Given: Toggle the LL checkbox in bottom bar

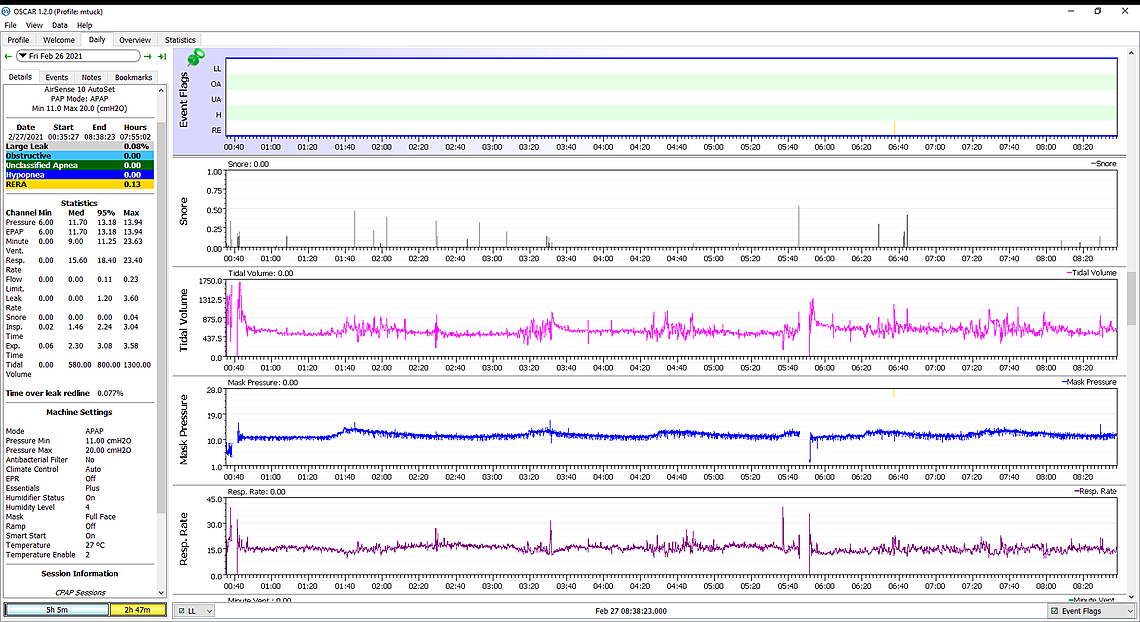Looking at the screenshot, I should 182,611.
